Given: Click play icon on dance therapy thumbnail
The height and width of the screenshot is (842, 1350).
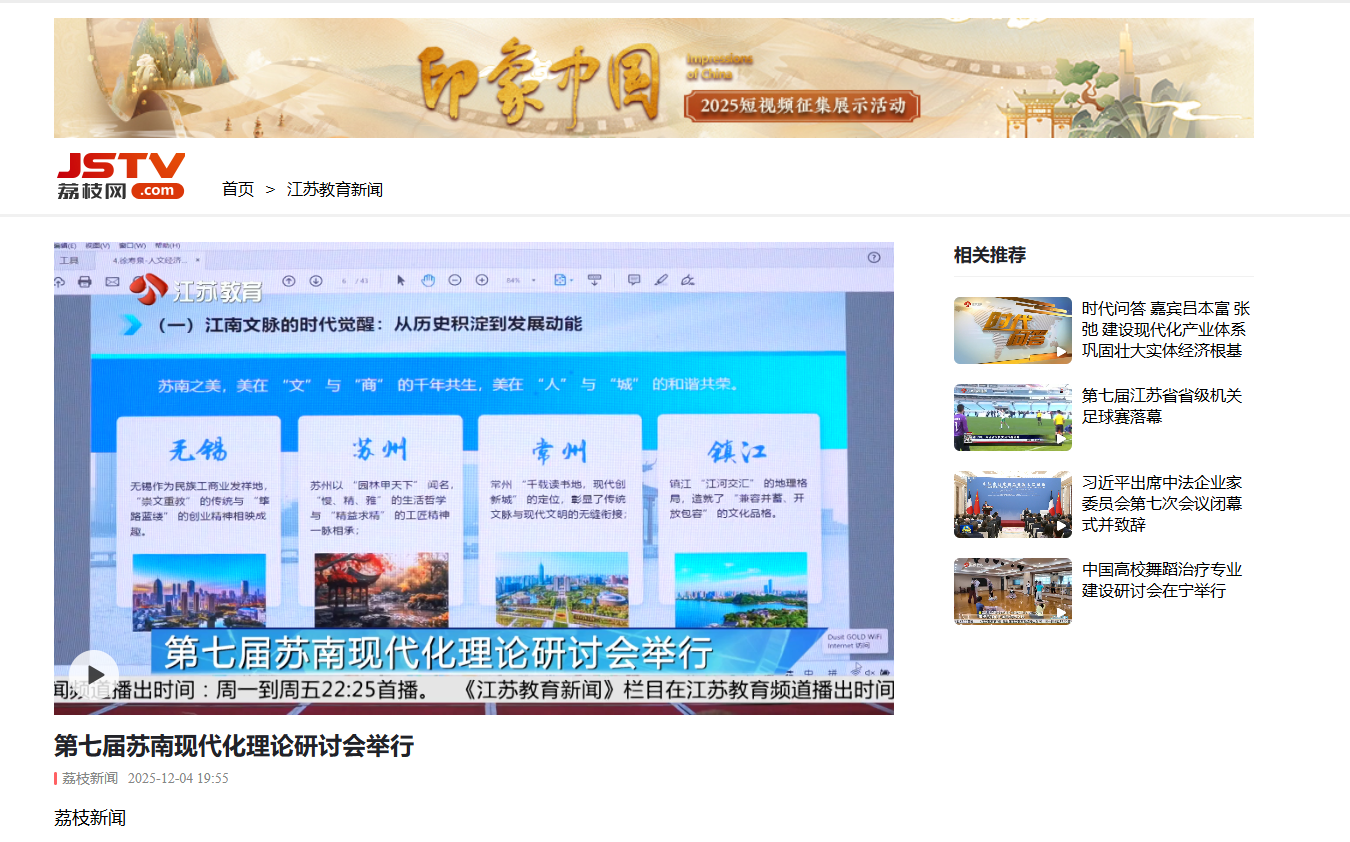Looking at the screenshot, I should pyautogui.click(x=1061, y=613).
